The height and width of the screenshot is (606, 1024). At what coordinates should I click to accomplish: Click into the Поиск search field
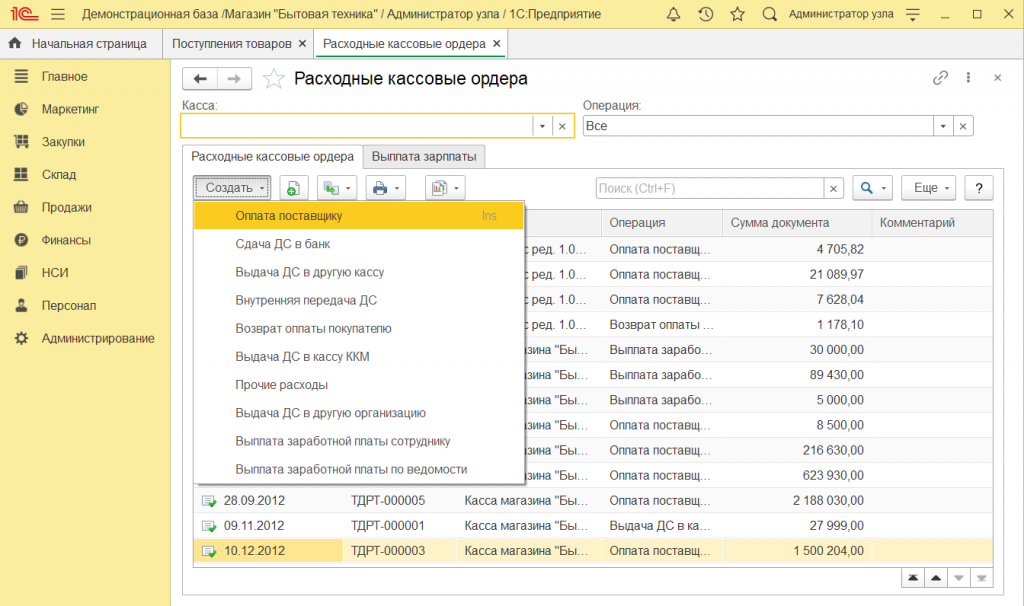tap(709, 188)
